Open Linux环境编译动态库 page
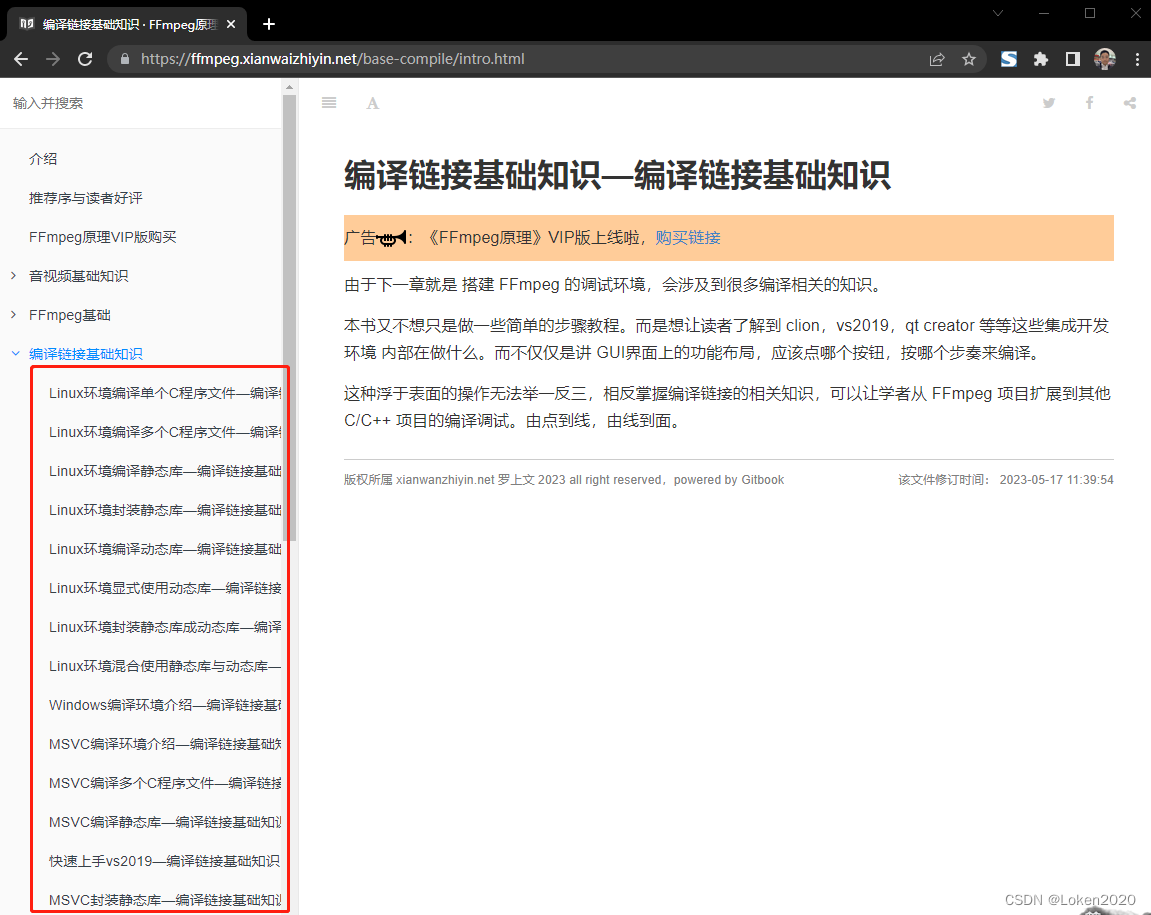The image size is (1151, 915). point(164,549)
